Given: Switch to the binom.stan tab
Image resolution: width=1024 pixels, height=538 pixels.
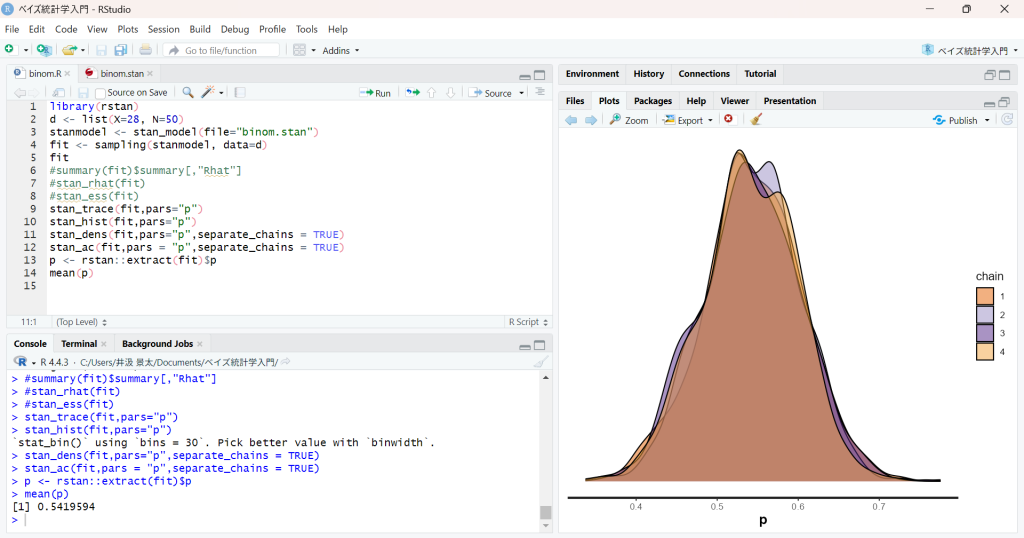Looking at the screenshot, I should point(121,74).
